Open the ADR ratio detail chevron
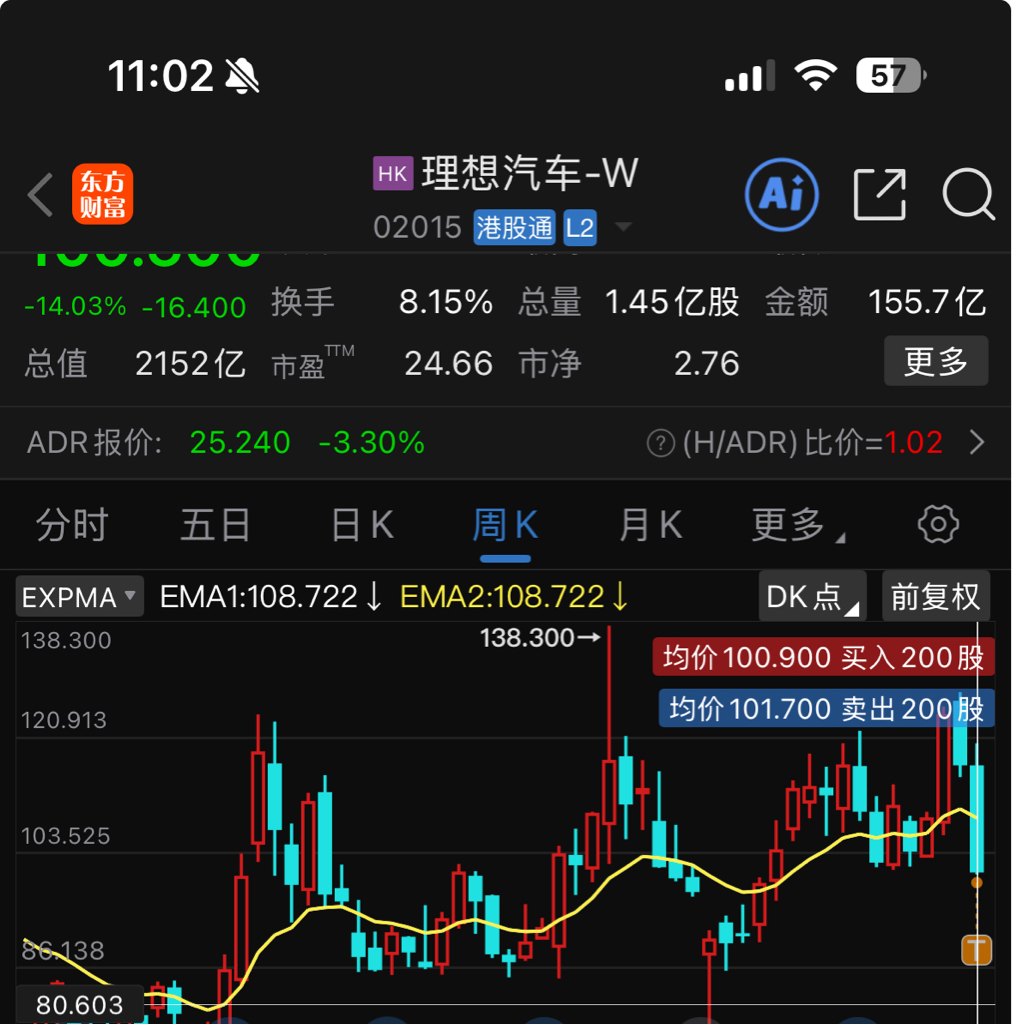1012x1024 pixels. pos(977,442)
